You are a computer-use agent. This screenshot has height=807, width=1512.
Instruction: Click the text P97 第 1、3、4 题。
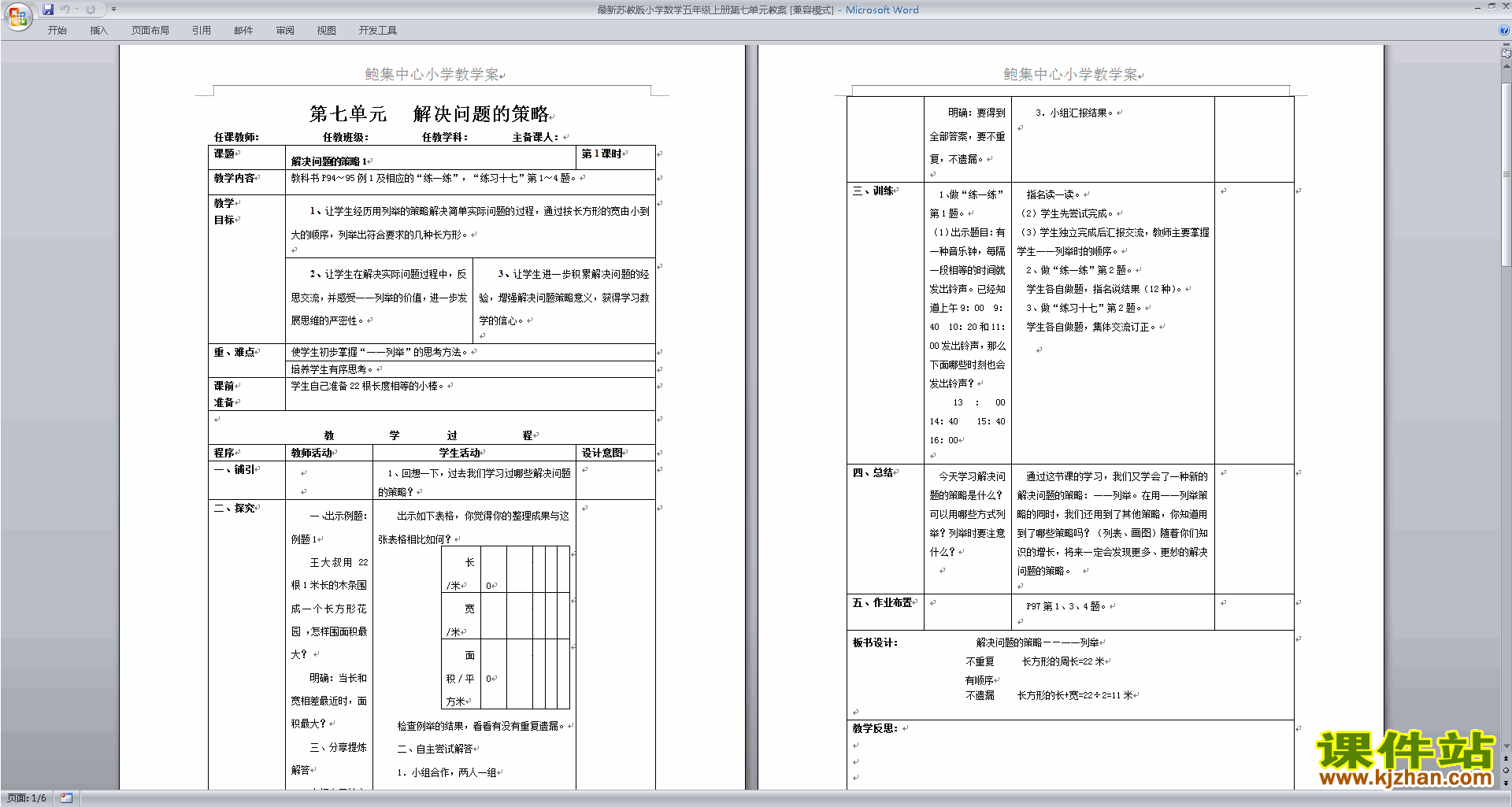[x=1066, y=607]
